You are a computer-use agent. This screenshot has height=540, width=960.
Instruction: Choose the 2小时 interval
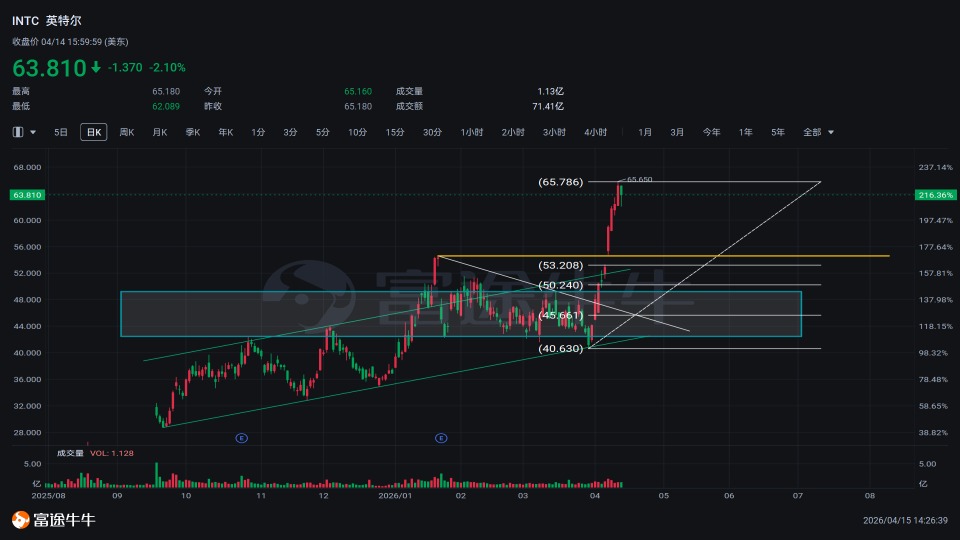coord(513,132)
